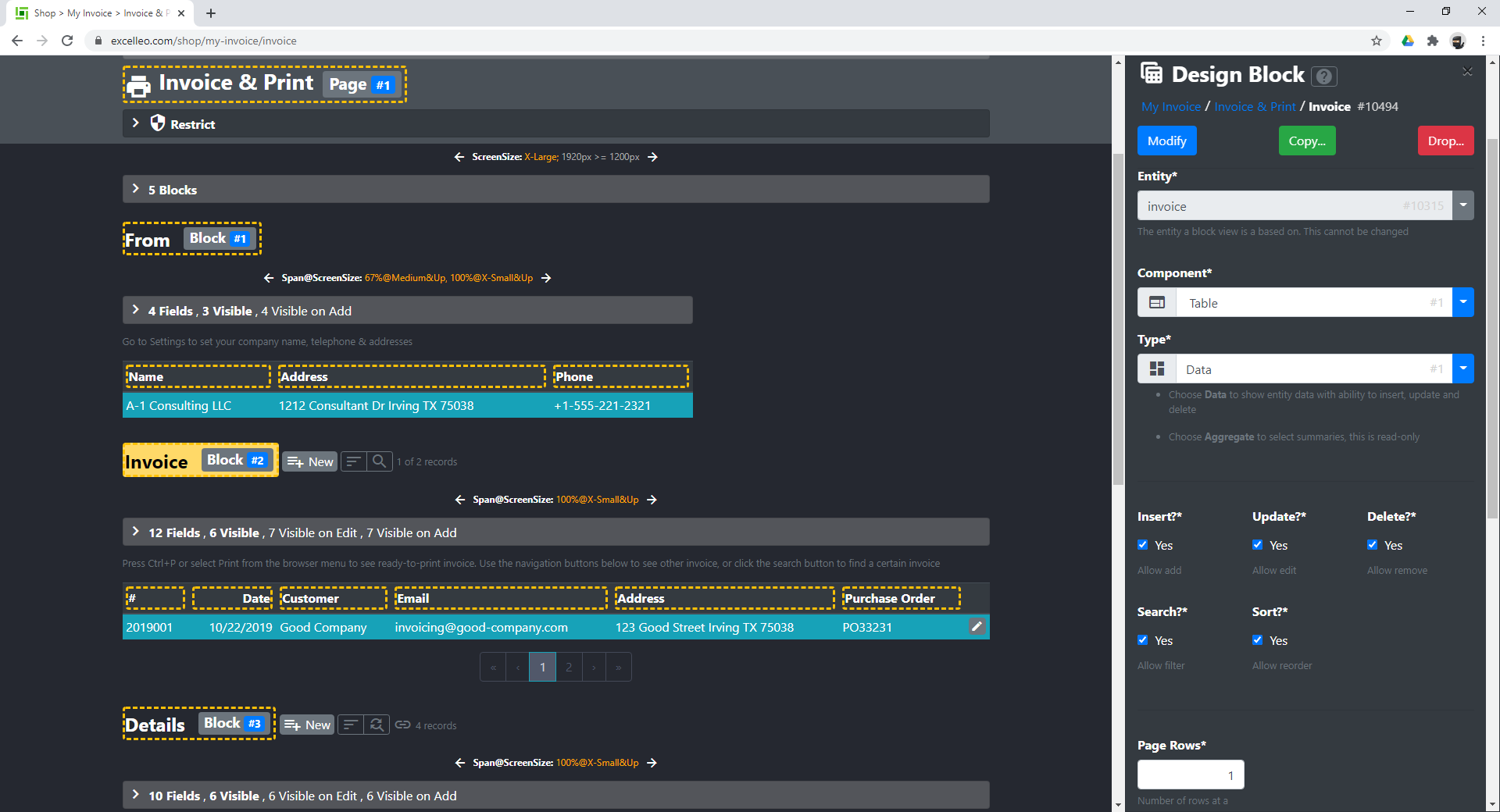The height and width of the screenshot is (812, 1500).
Task: Click the green Copy... button
Action: [1307, 141]
